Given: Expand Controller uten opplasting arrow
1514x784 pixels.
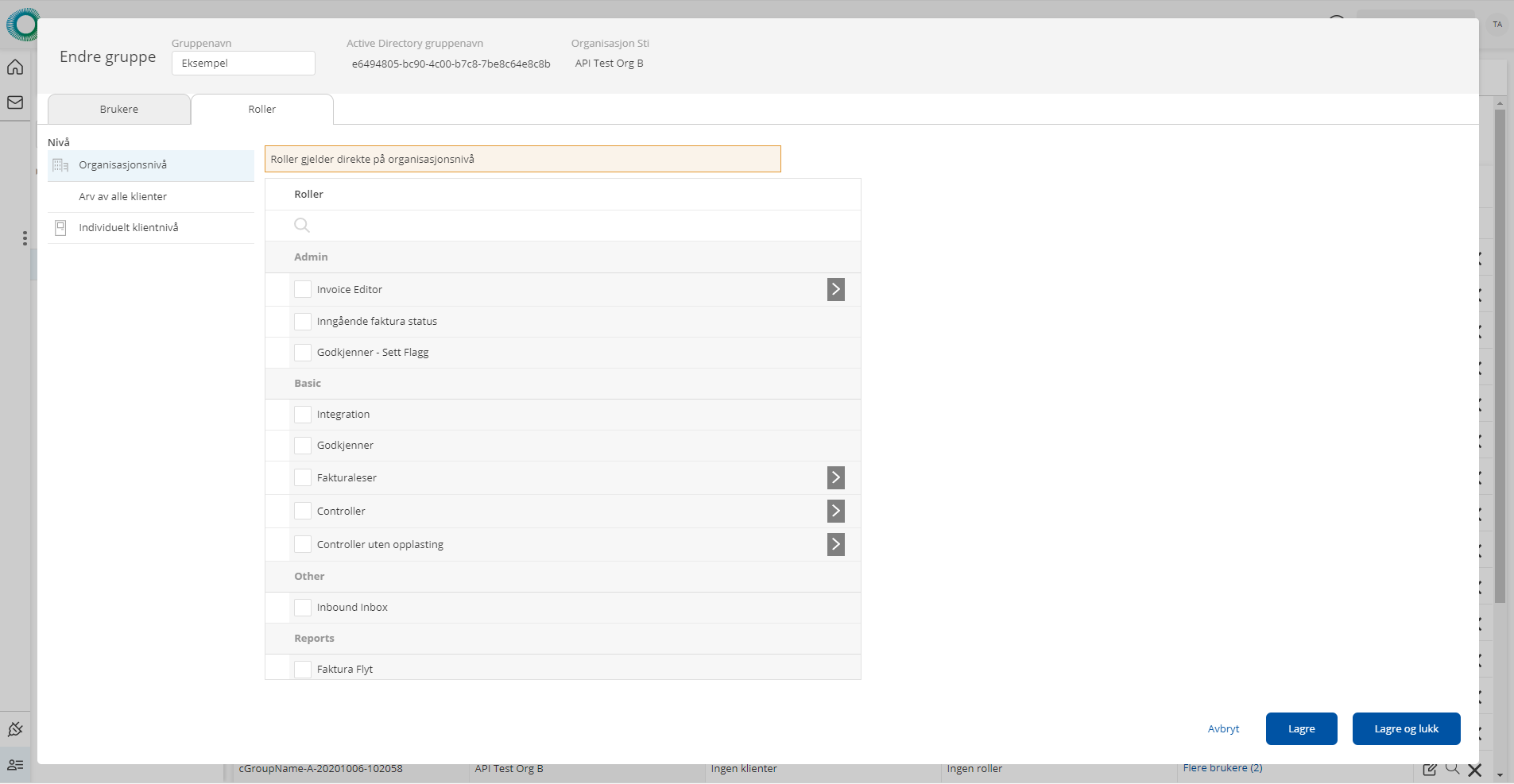Looking at the screenshot, I should click(835, 544).
